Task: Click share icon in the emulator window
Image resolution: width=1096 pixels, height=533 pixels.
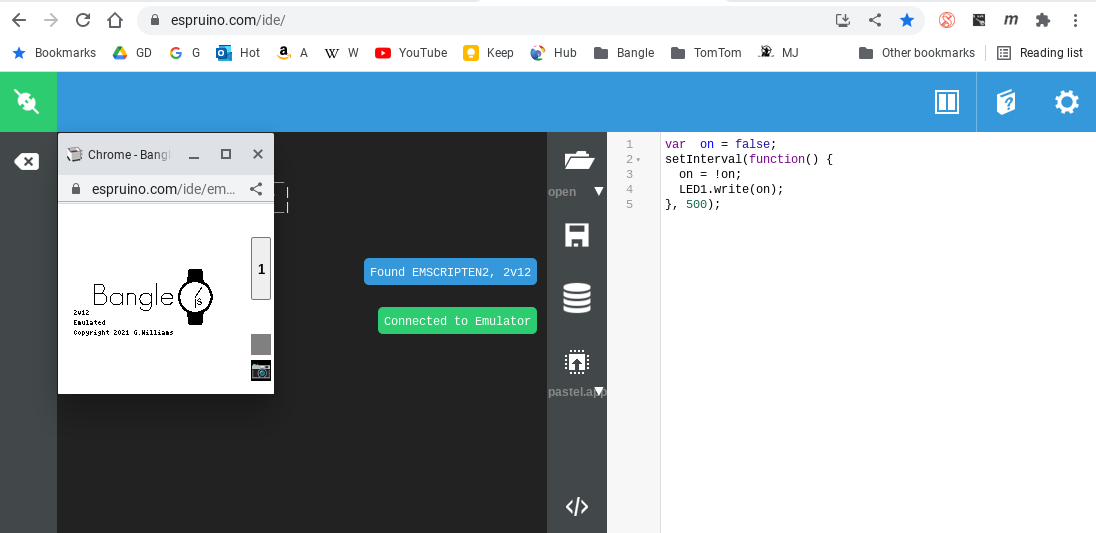Action: coord(257,189)
